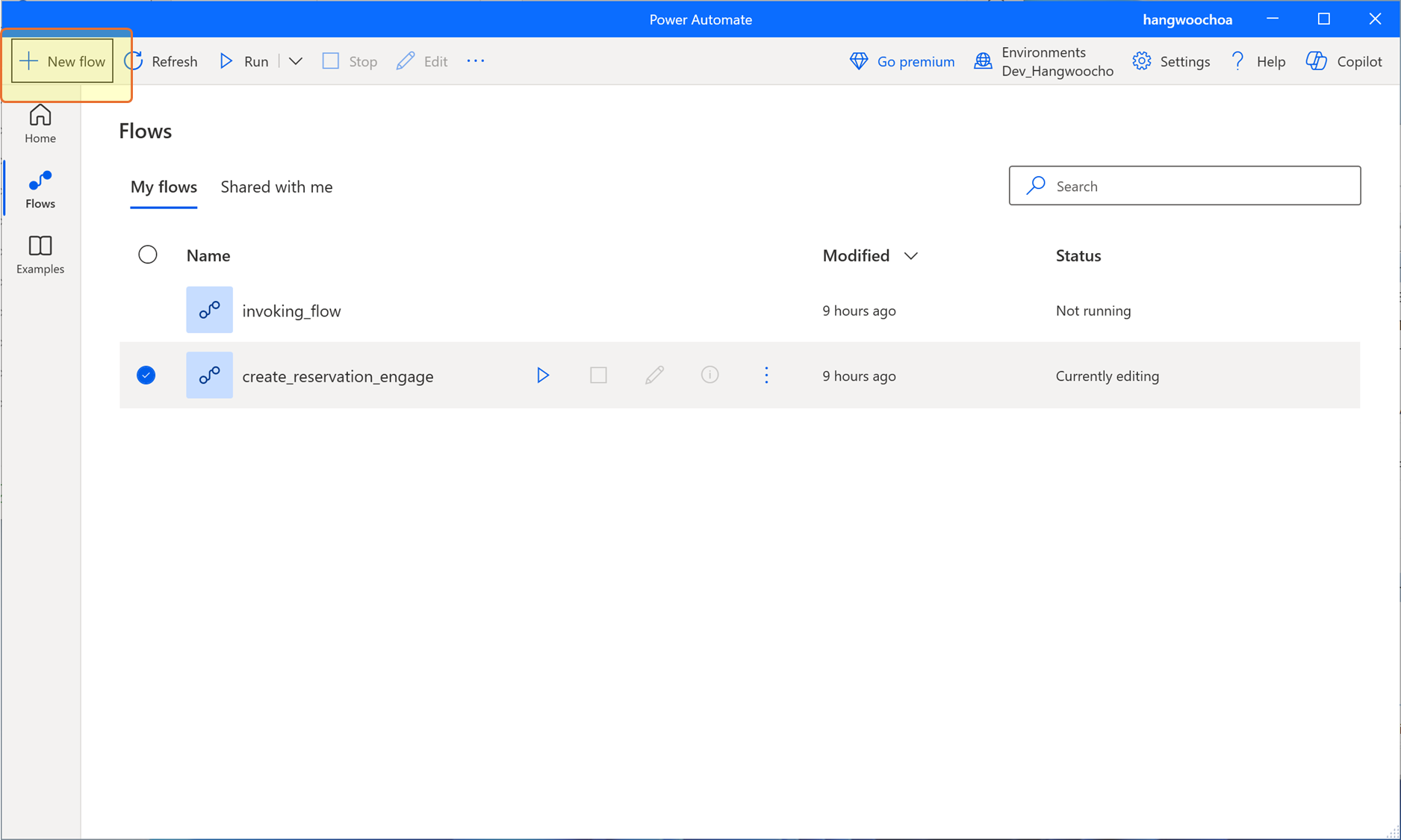1401x840 pixels.
Task: Open Copilot panel
Action: (1344, 61)
